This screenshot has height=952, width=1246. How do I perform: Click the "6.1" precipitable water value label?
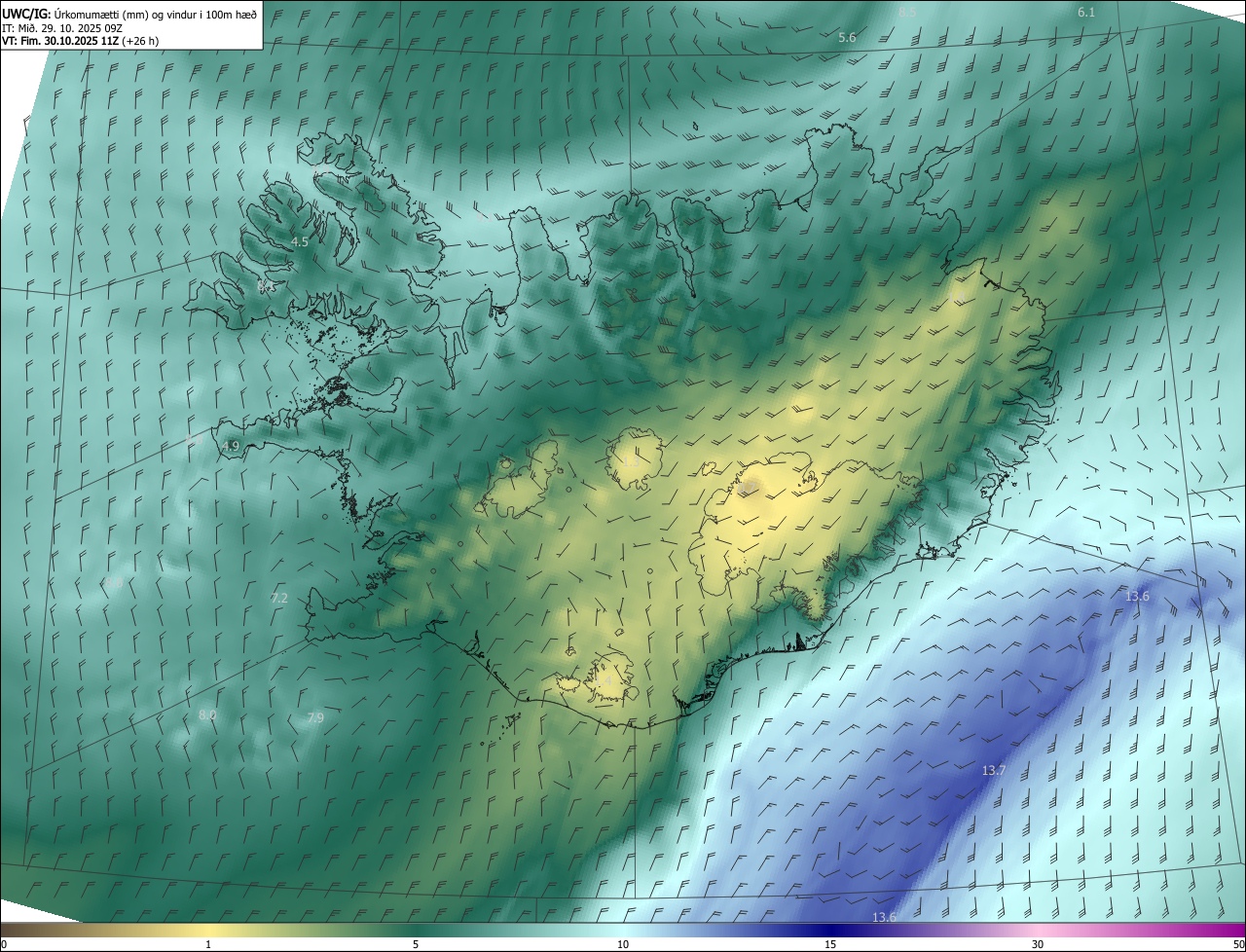[1086, 12]
